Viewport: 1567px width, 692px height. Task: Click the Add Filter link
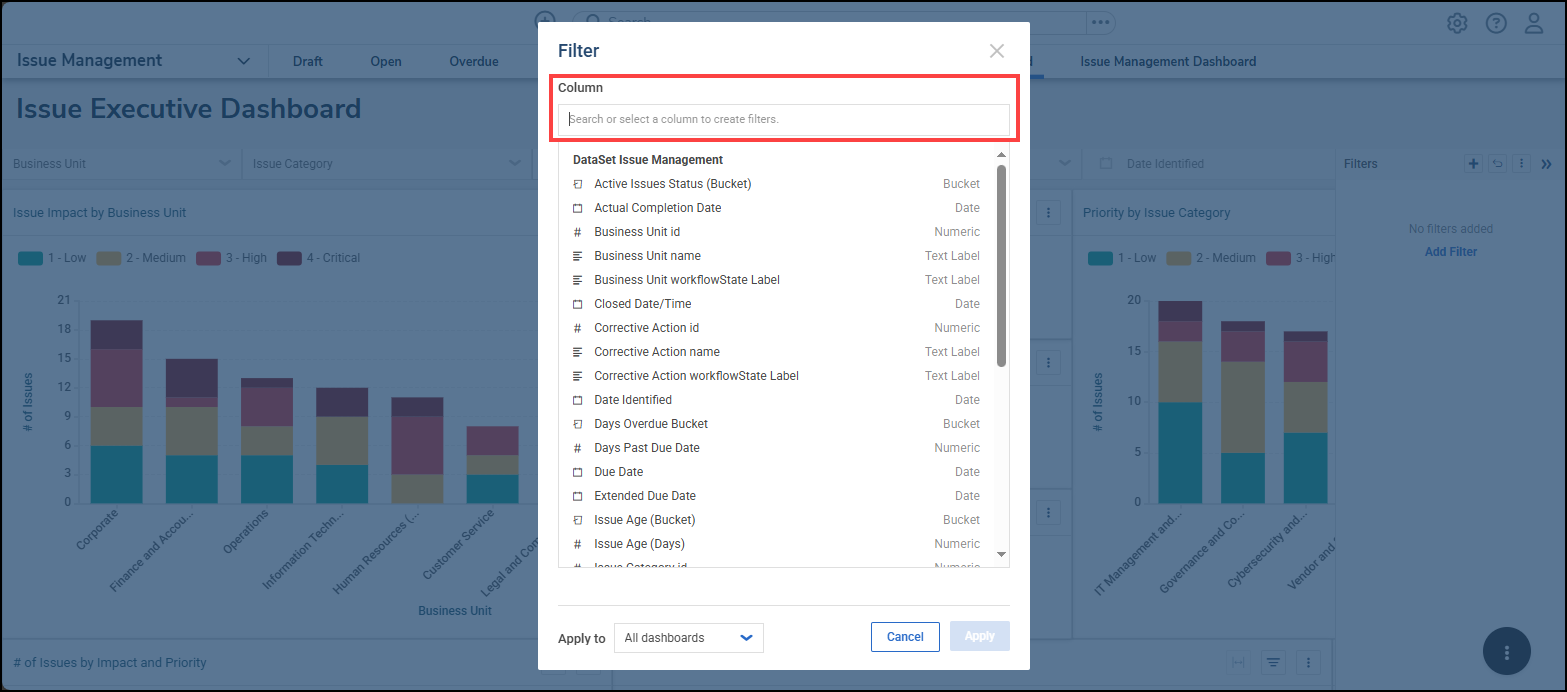1450,252
